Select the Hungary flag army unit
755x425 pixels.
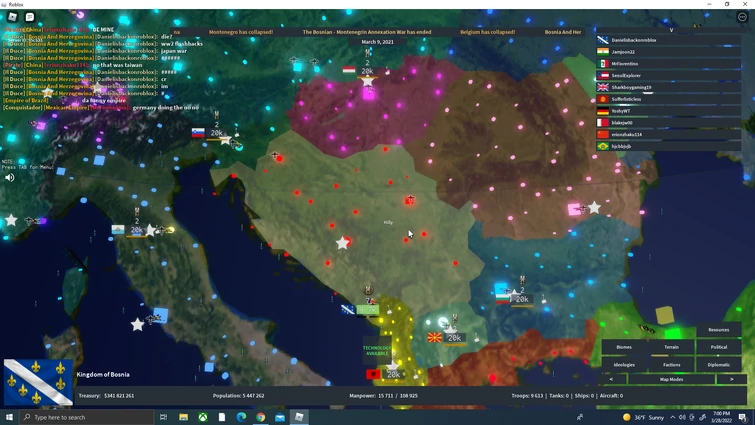pos(367,71)
